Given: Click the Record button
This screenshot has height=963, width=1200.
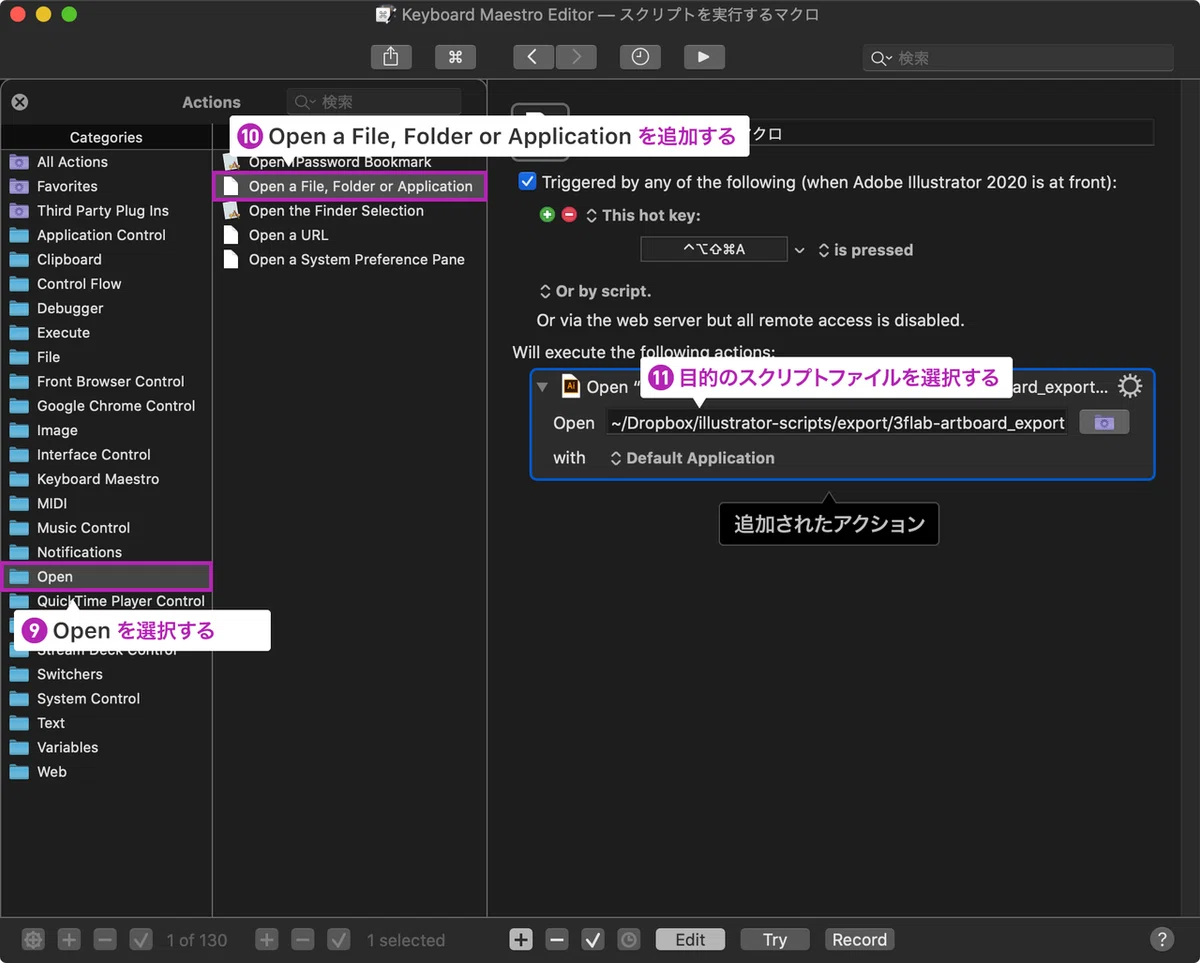Looking at the screenshot, I should (859, 940).
